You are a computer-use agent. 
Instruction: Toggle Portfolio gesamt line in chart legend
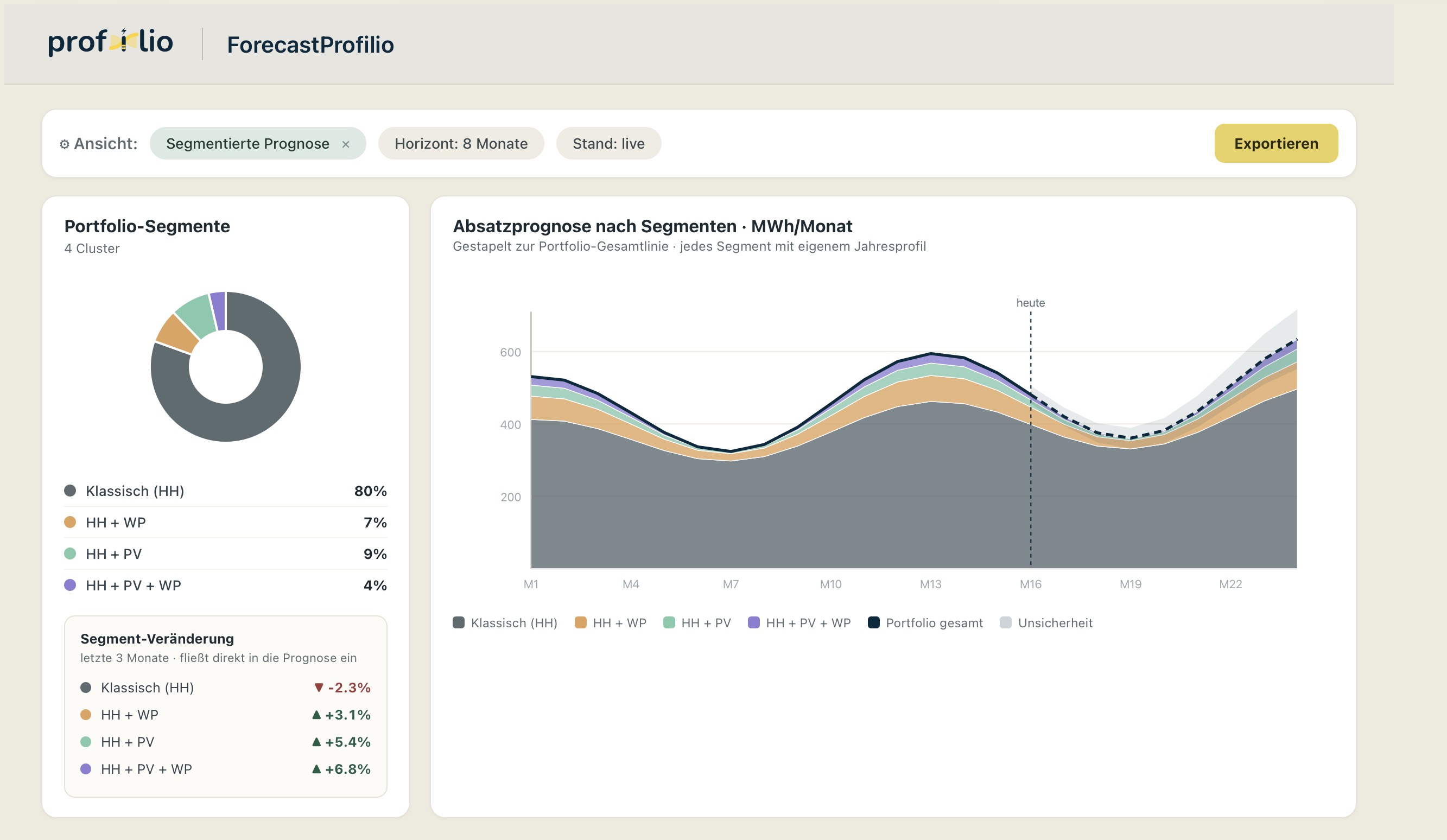pos(925,623)
